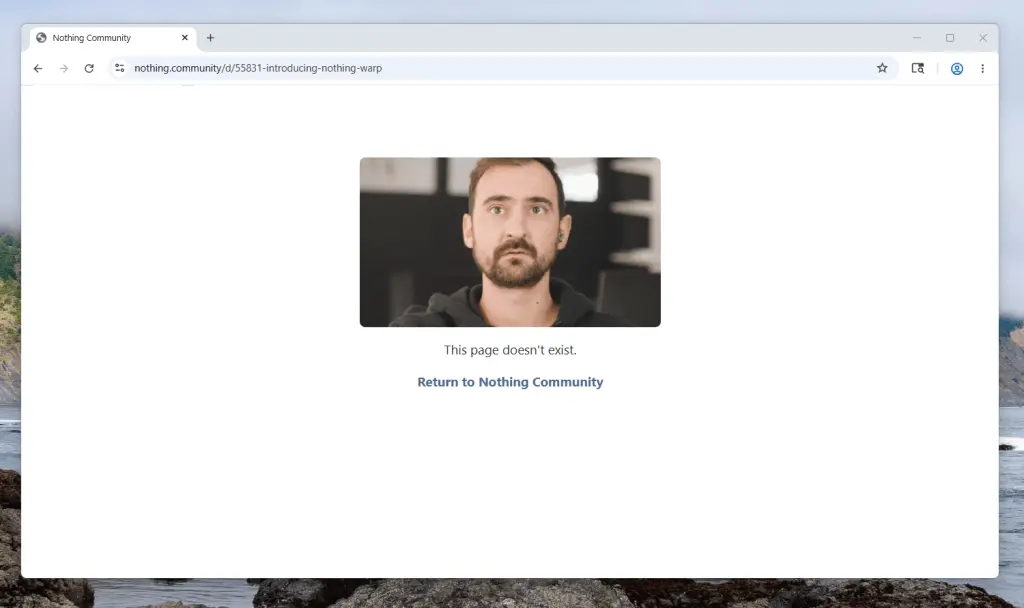Open the tab search icon in toolbar

pyautogui.click(x=917, y=68)
